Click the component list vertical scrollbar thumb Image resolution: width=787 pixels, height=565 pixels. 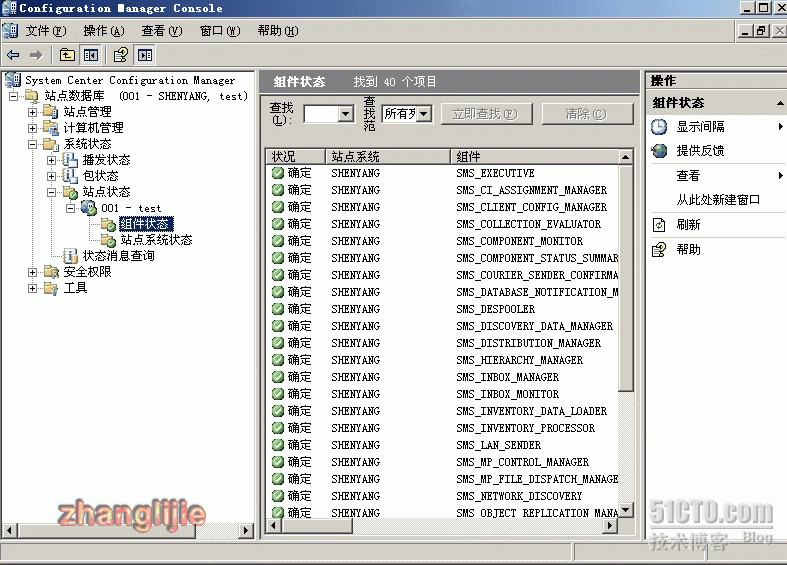pos(625,278)
